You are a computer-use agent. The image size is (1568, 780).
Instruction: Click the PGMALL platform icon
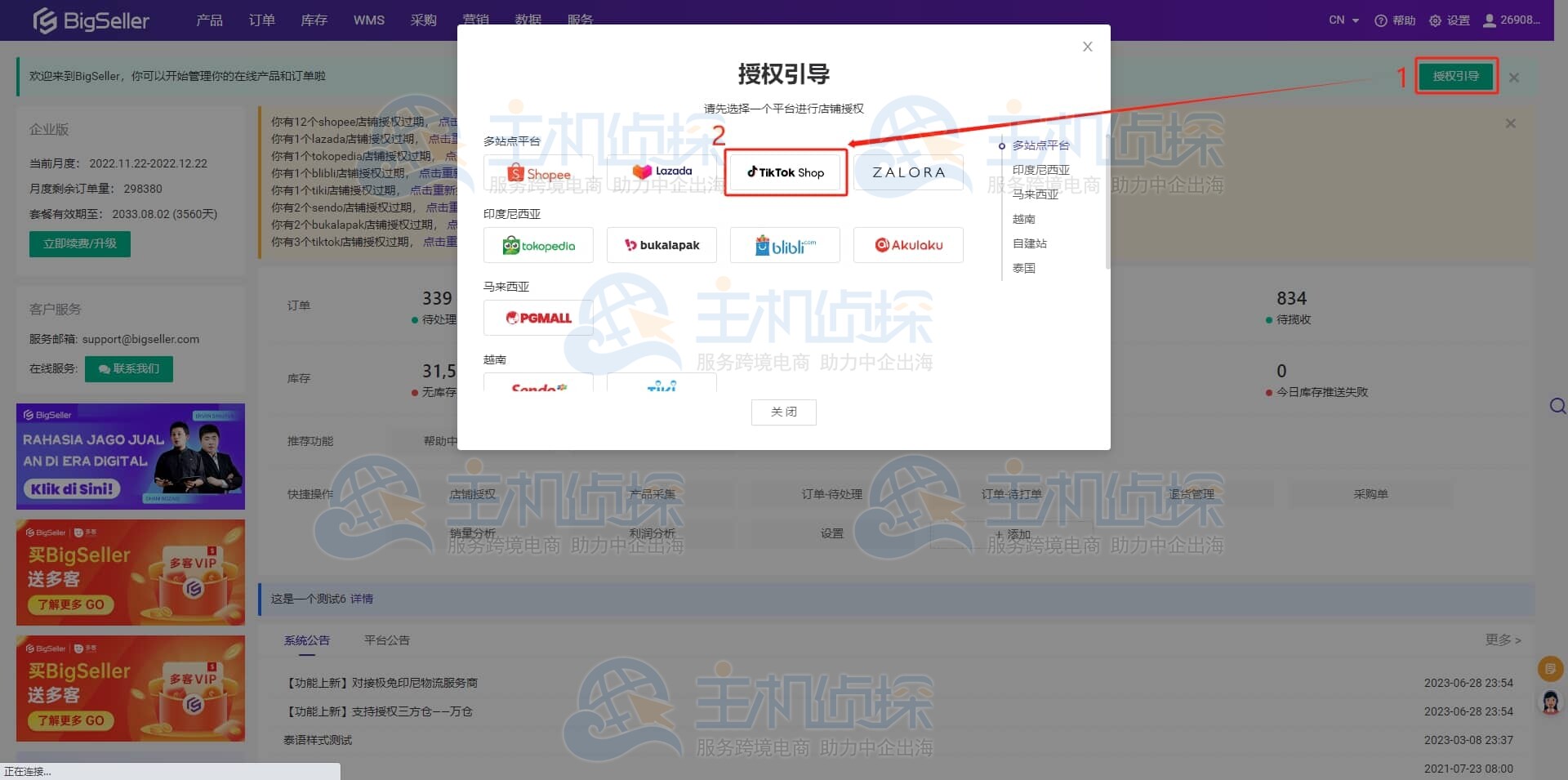click(x=538, y=317)
